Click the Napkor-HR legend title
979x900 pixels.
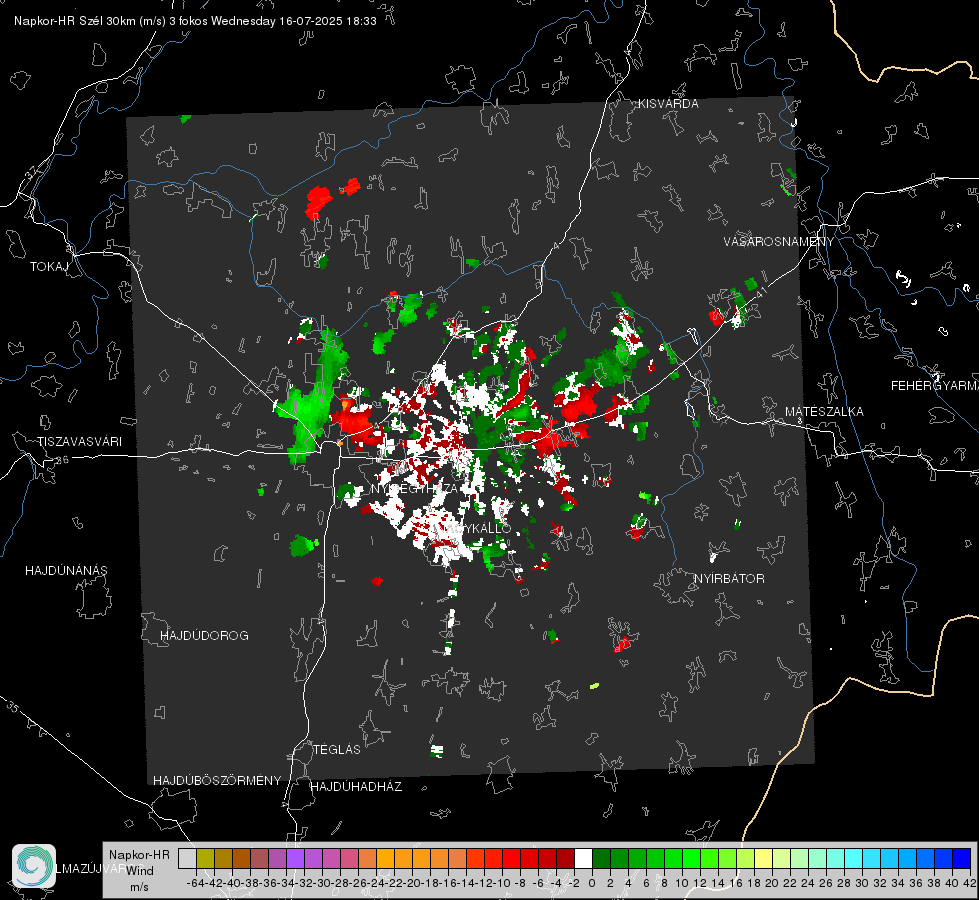(139, 855)
